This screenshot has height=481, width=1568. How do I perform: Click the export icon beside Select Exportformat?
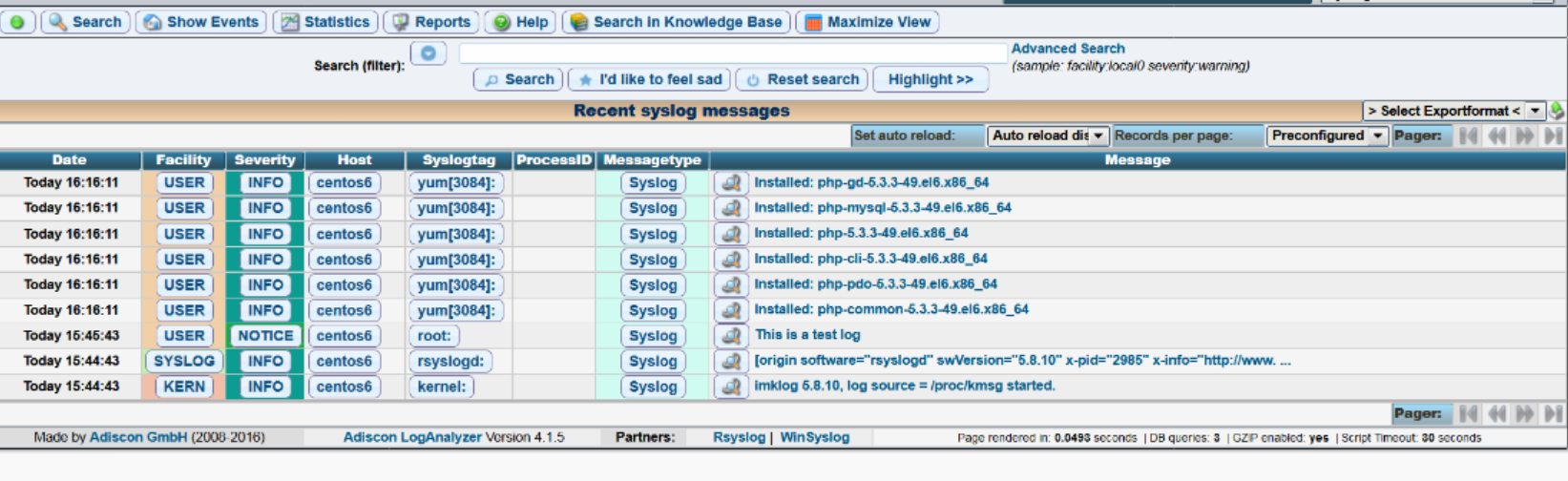click(x=1557, y=111)
